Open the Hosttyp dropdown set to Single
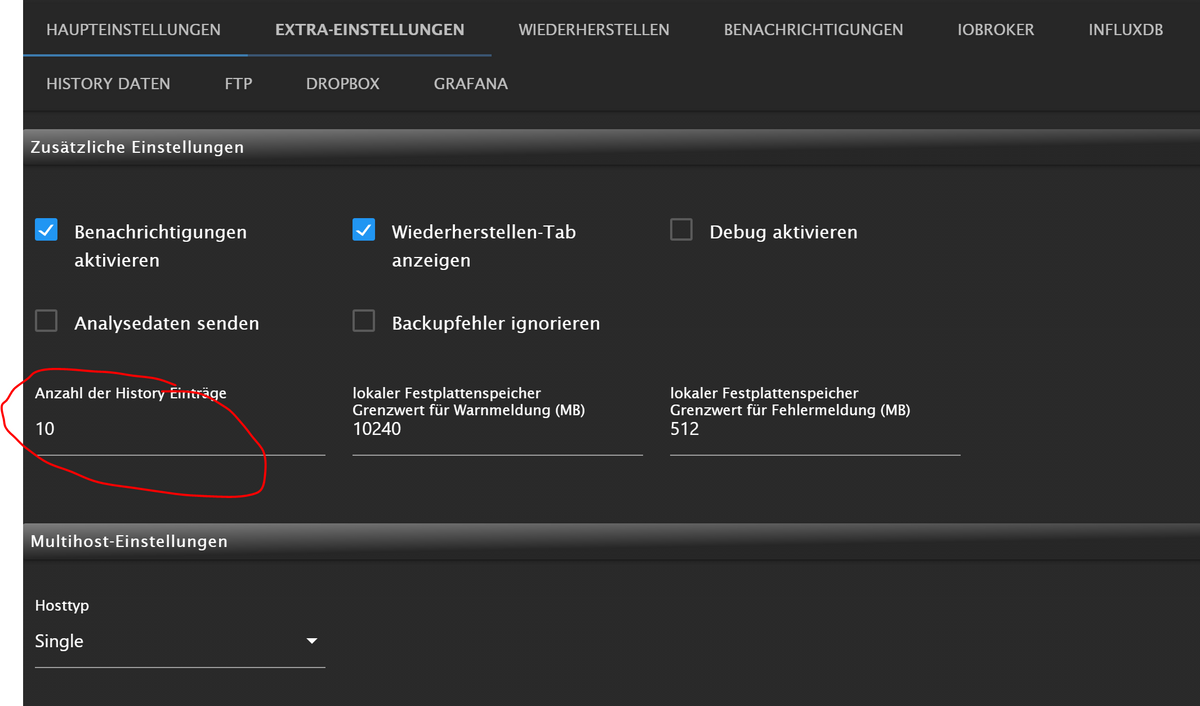Viewport: 1200px width, 706px height. (x=180, y=641)
